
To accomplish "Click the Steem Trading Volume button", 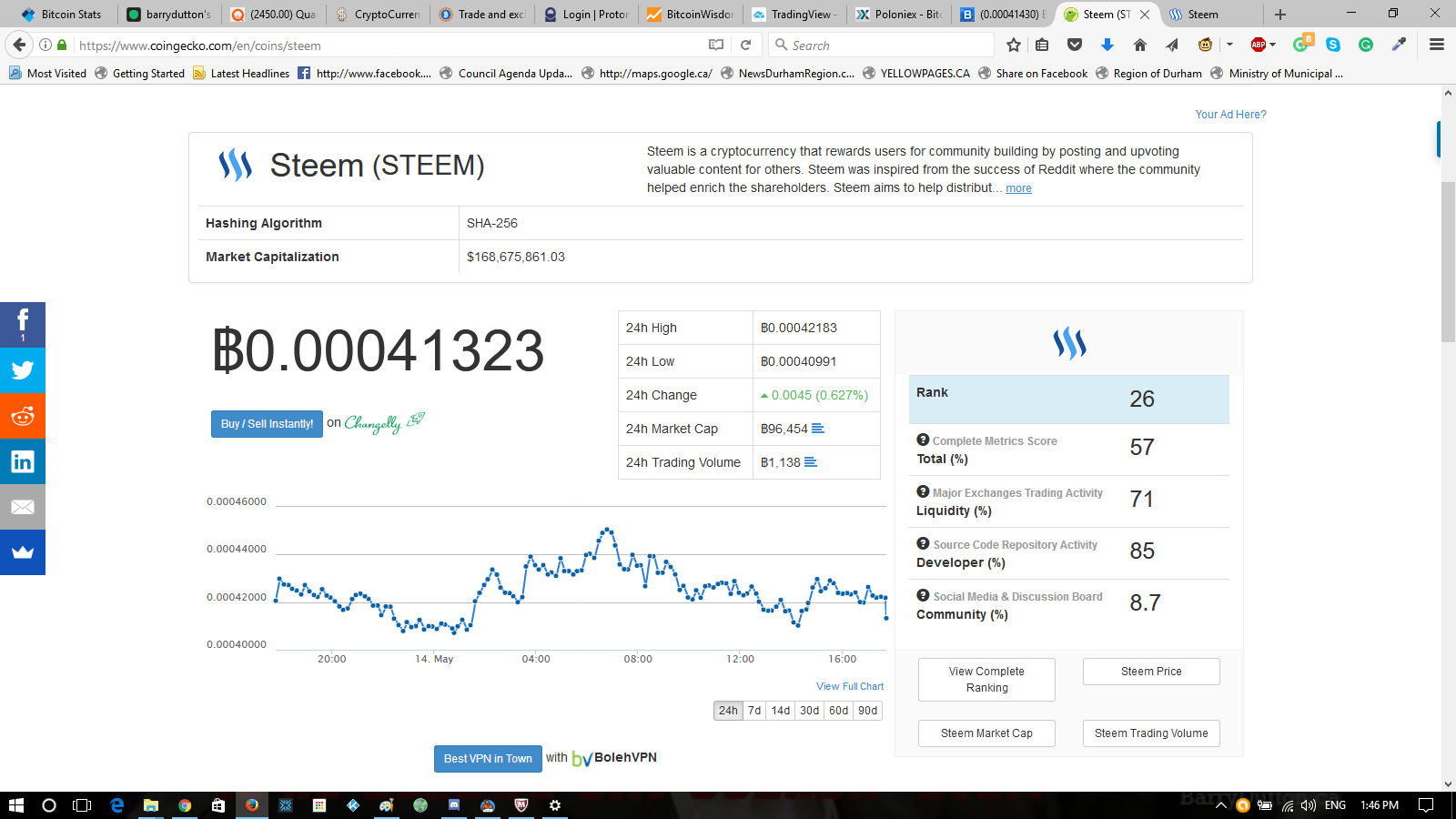I will tap(1151, 733).
